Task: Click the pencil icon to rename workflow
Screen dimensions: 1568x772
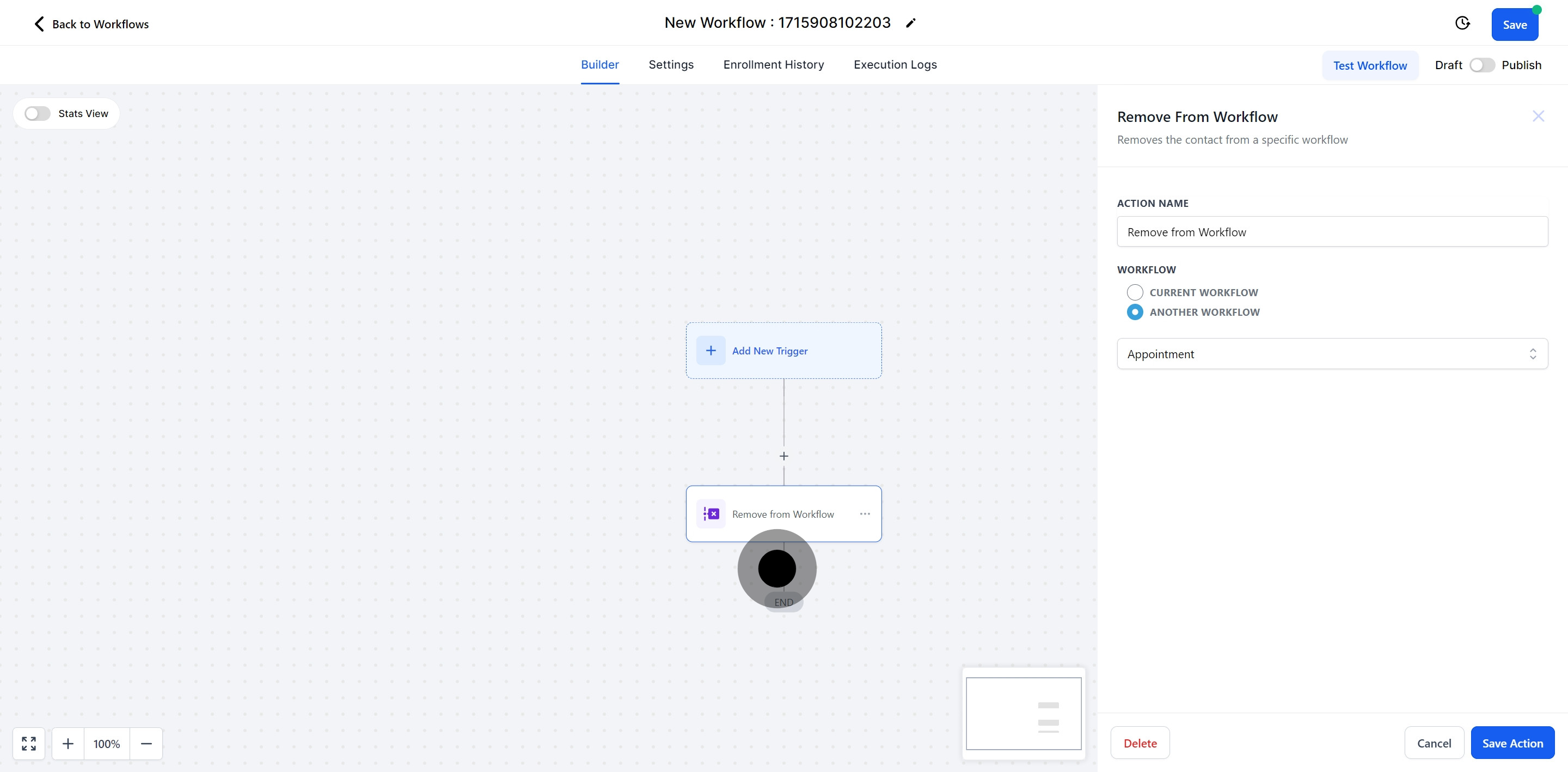Action: (911, 23)
